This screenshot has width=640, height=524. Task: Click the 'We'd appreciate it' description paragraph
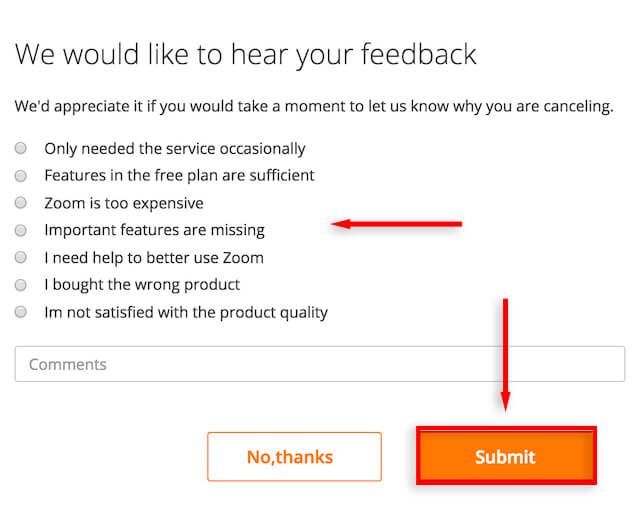(314, 105)
